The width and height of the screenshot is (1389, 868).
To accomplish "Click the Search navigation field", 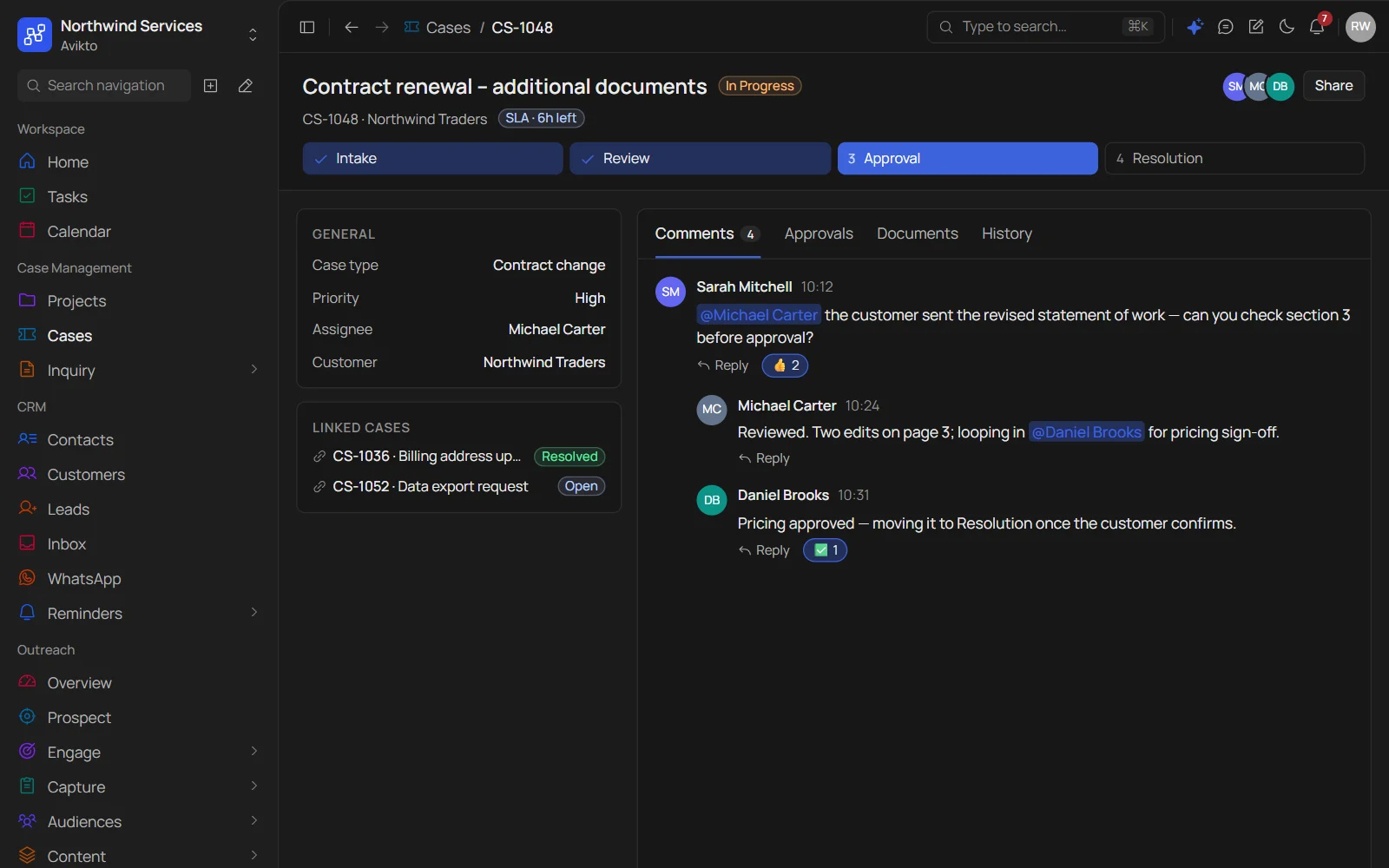I will point(104,86).
